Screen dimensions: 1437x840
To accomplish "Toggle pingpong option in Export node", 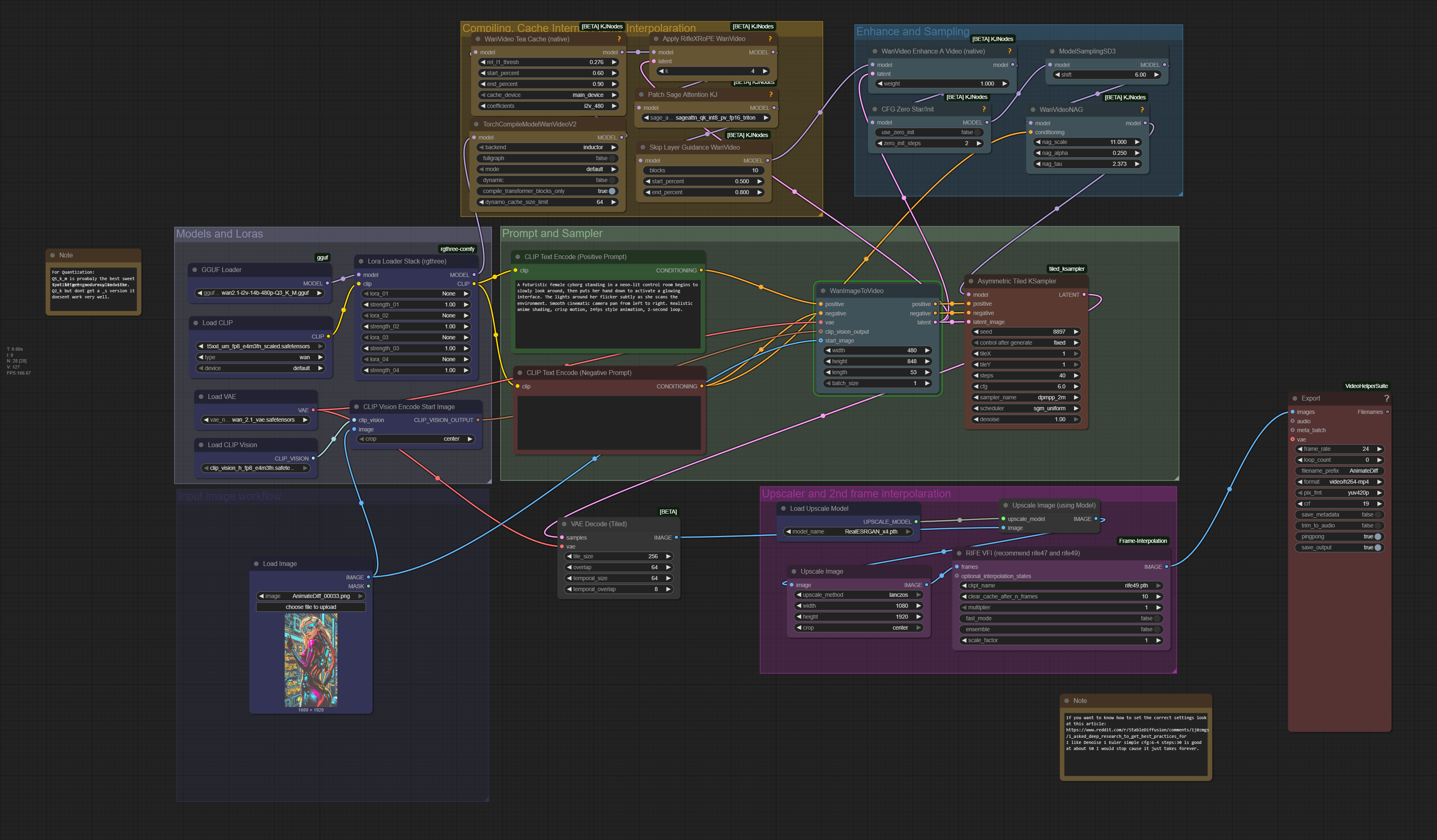I will click(1378, 537).
